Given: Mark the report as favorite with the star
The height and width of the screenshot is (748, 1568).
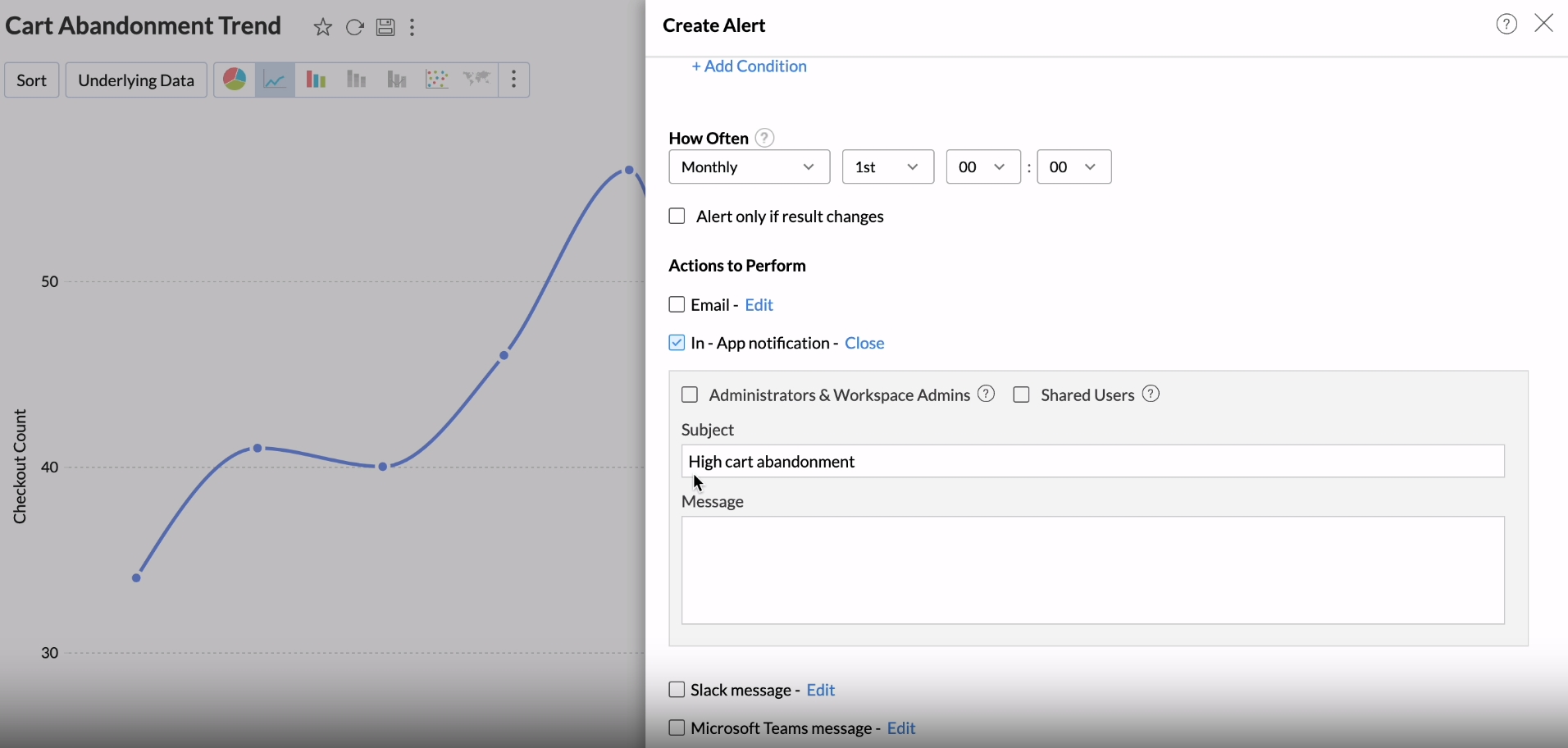Looking at the screenshot, I should (323, 26).
